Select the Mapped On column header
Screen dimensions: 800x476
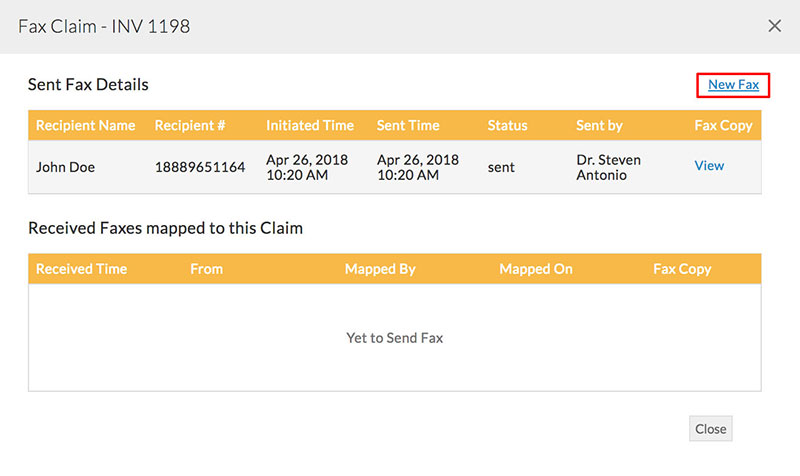point(538,269)
